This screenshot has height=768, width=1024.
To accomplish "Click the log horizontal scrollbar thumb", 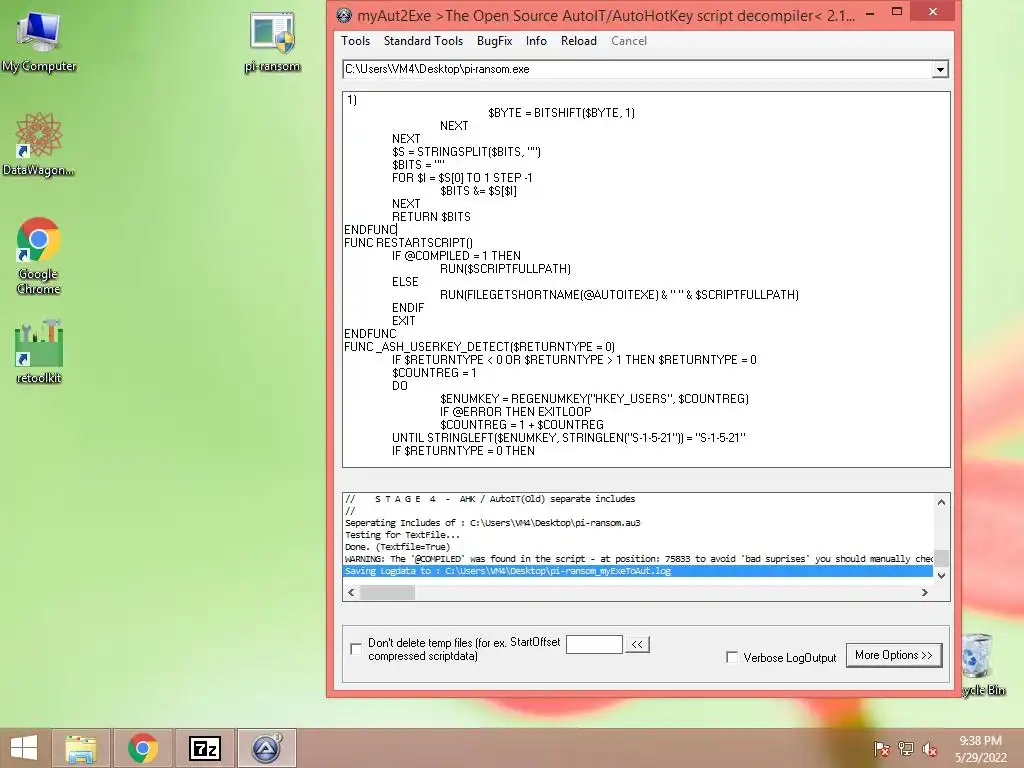I will click(387, 592).
